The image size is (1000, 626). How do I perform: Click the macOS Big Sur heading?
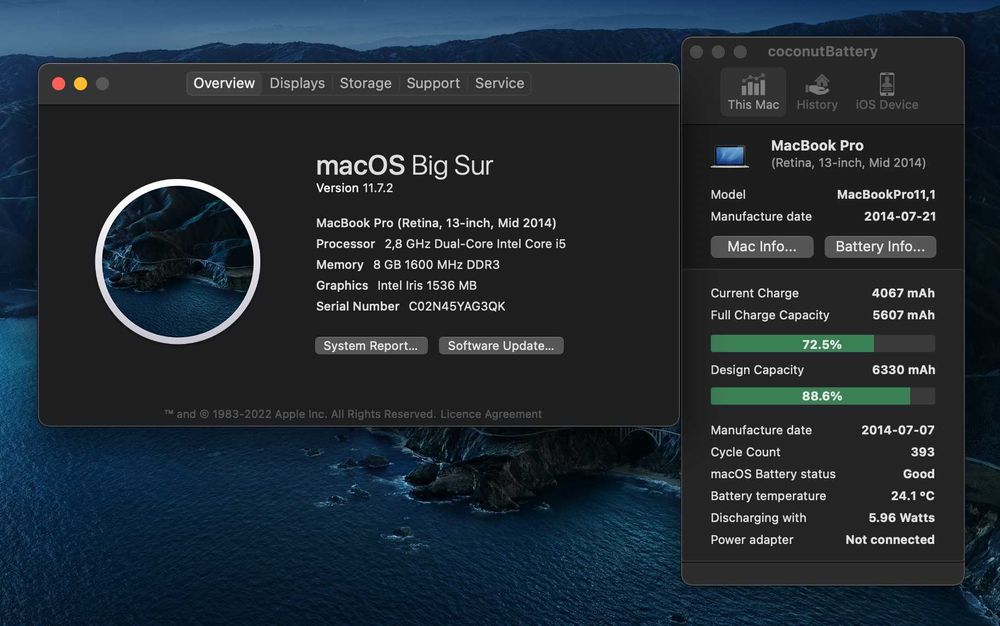(x=404, y=166)
